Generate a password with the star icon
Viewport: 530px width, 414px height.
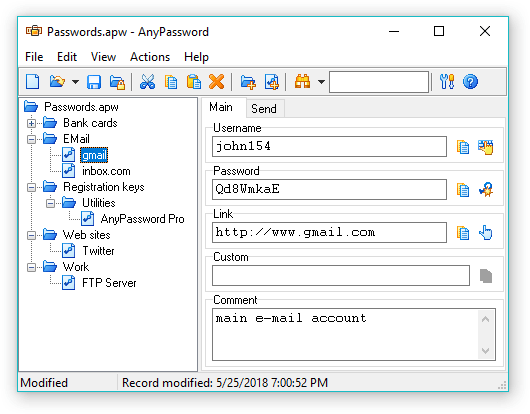click(x=486, y=190)
